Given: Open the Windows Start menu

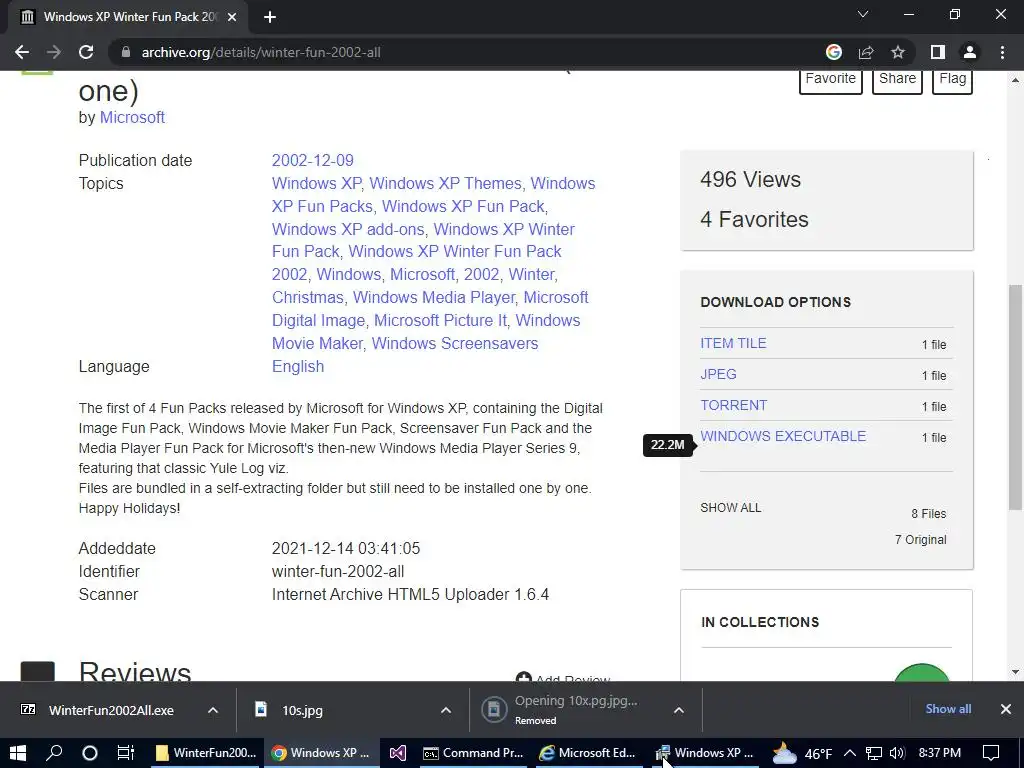Looking at the screenshot, I should [18, 753].
